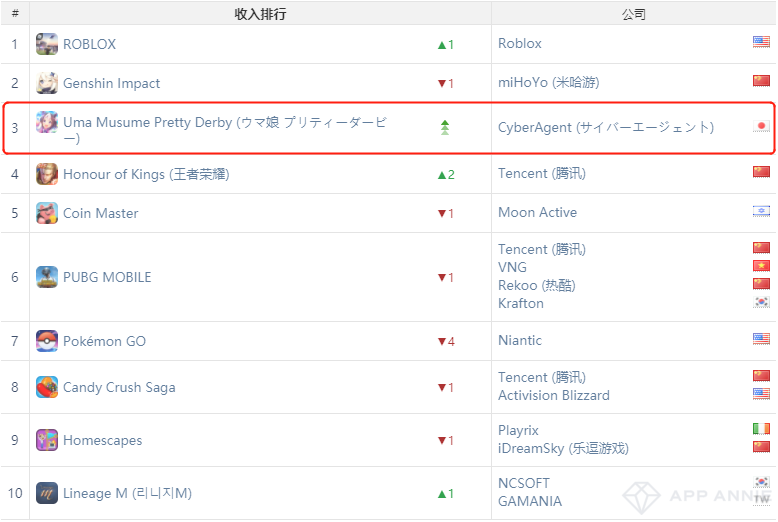Click the Honour of Kings icon

47,174
